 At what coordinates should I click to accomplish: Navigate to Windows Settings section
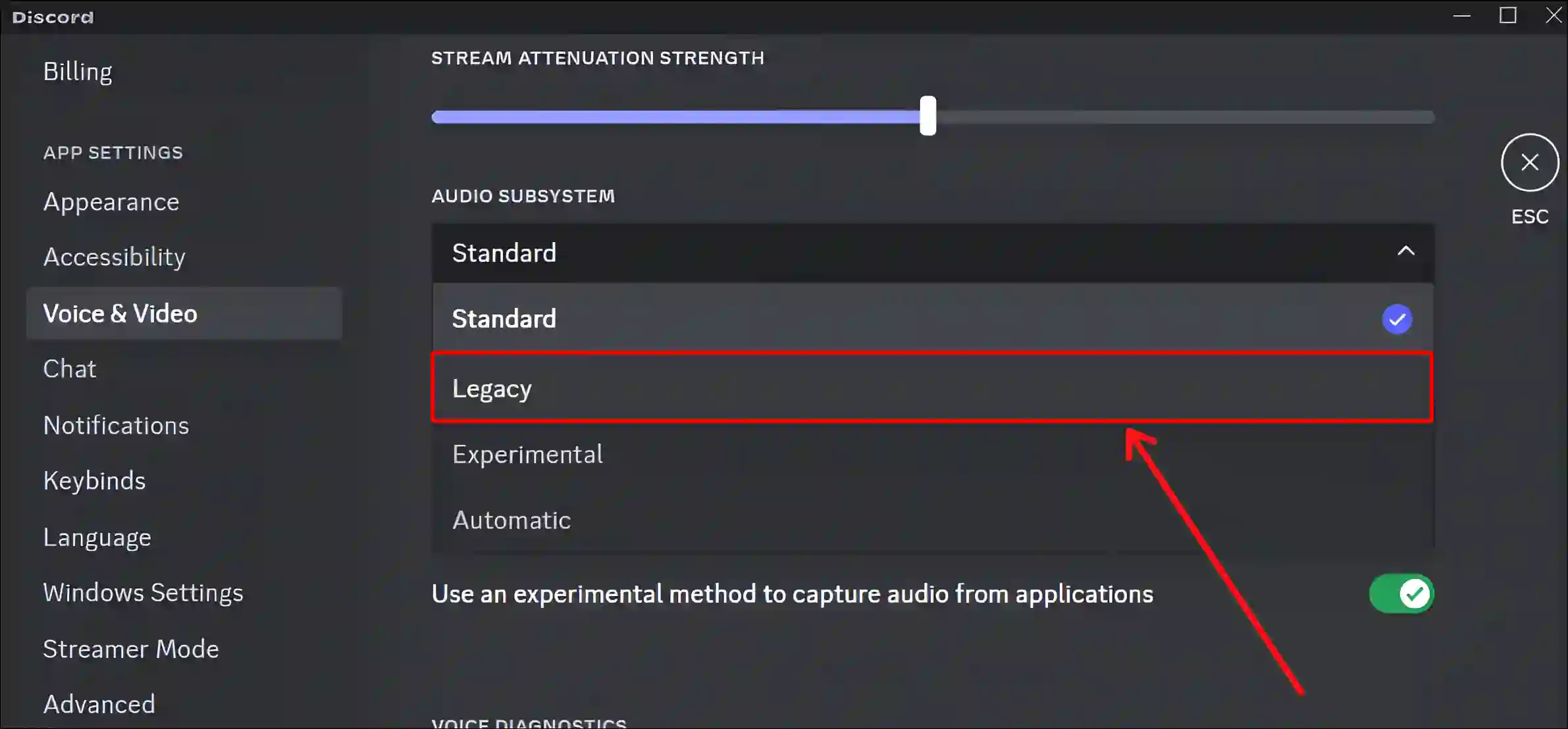(143, 592)
